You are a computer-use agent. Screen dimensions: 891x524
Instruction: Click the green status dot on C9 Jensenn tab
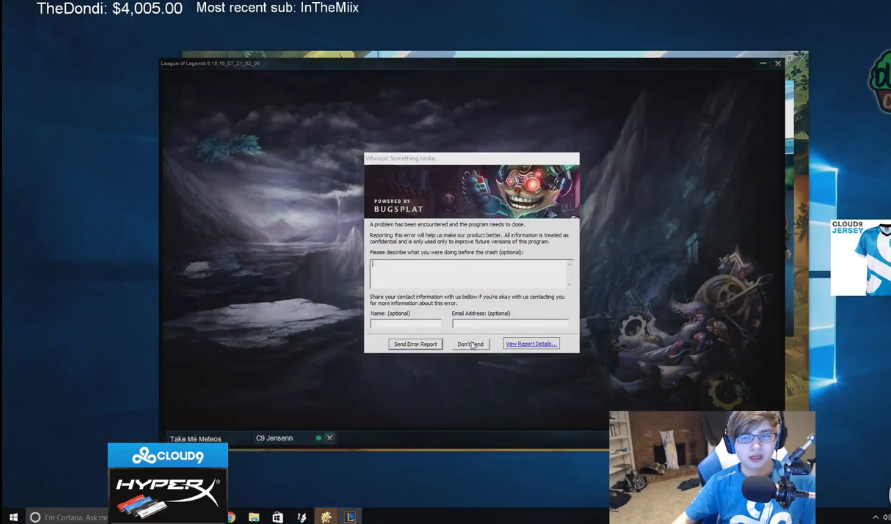(318, 438)
